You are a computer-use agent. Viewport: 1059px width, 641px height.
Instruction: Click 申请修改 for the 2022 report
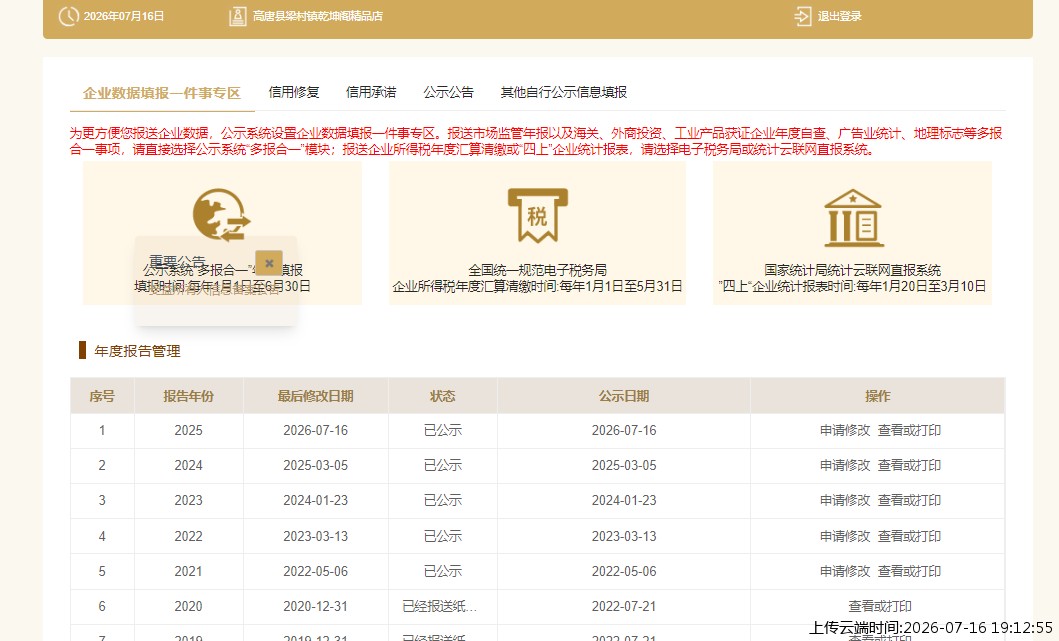coord(845,536)
